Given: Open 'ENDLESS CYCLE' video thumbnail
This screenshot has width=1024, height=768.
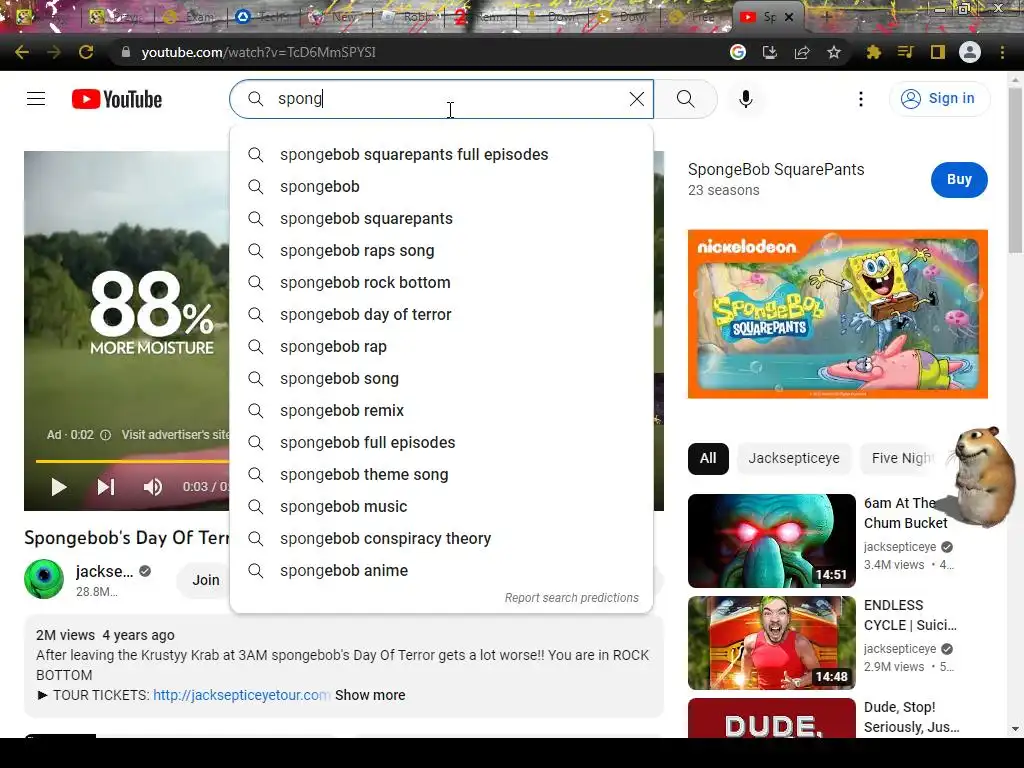Looking at the screenshot, I should coord(772,643).
